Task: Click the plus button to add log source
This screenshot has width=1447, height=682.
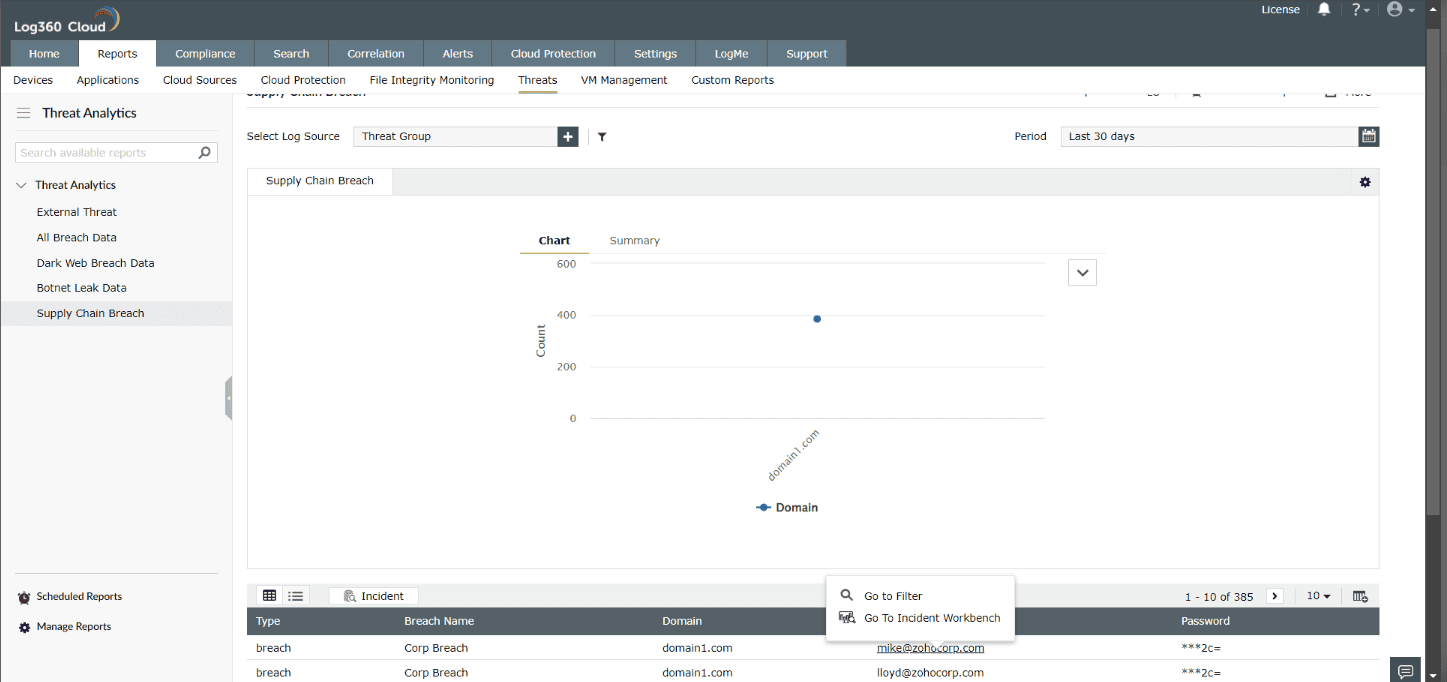Action: [x=568, y=136]
